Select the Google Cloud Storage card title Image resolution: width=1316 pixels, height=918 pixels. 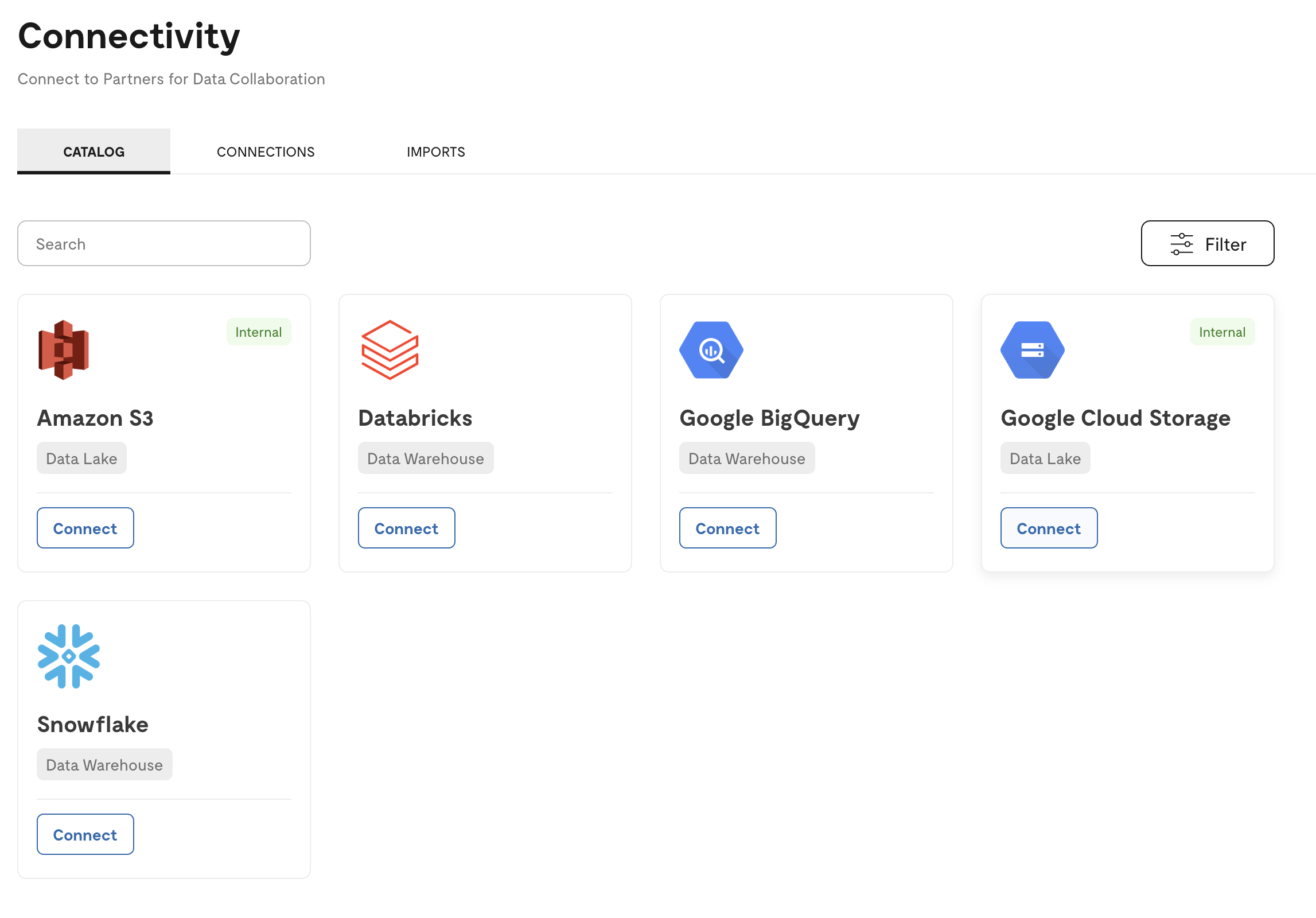(1116, 418)
